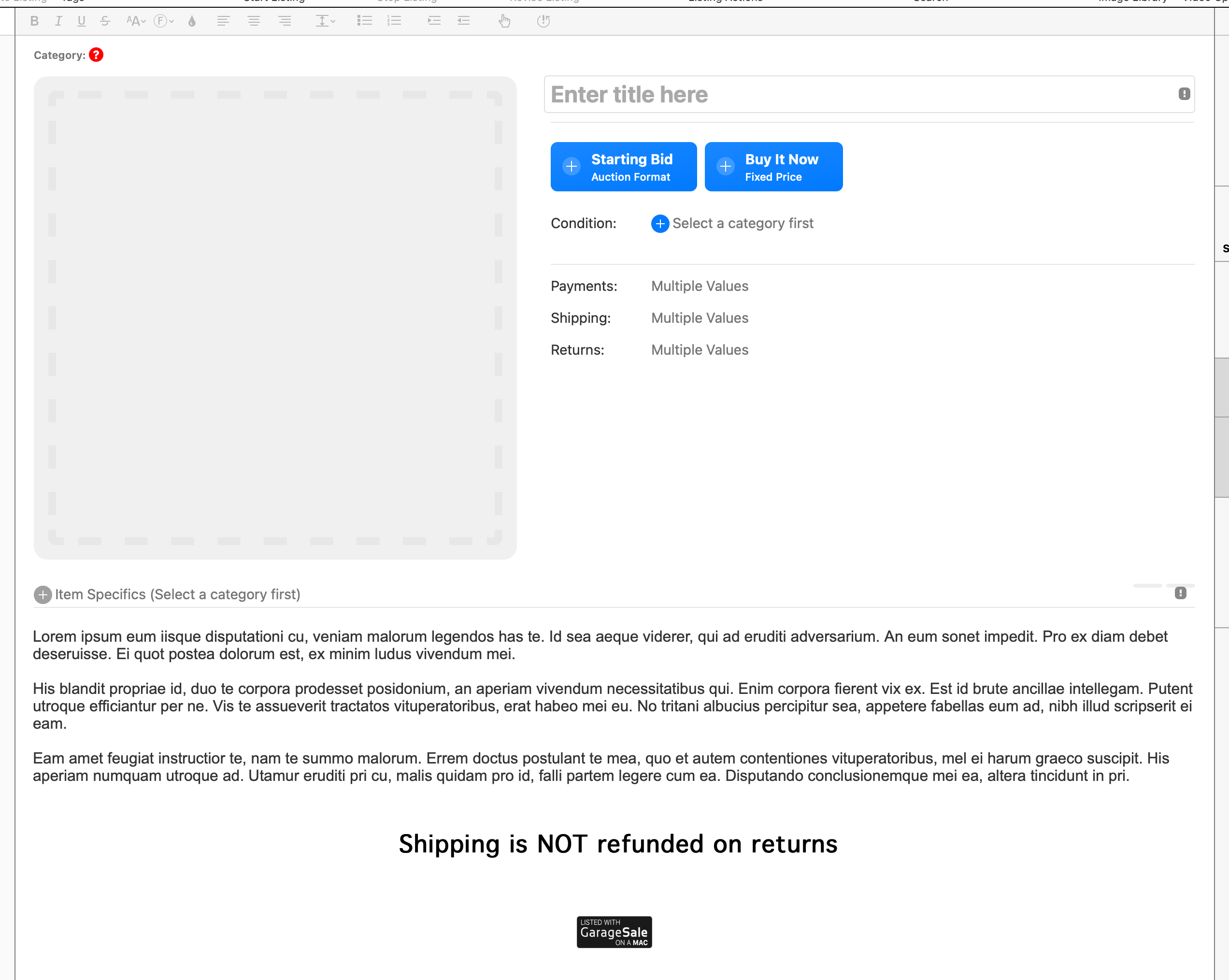1229x980 pixels.
Task: Add Buy It Now fixed price
Action: (773, 166)
